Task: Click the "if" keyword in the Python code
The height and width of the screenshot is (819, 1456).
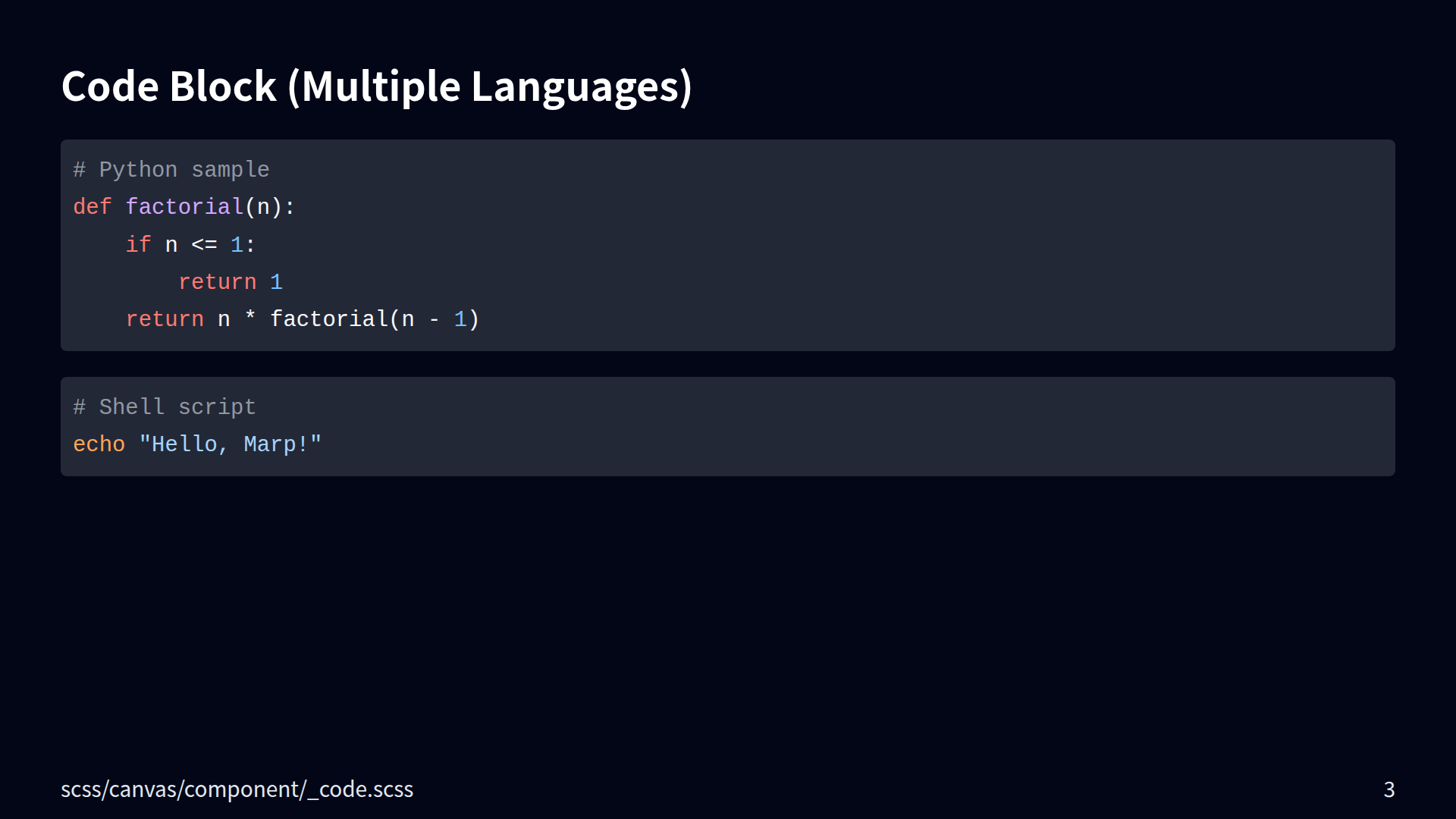Action: click(138, 245)
